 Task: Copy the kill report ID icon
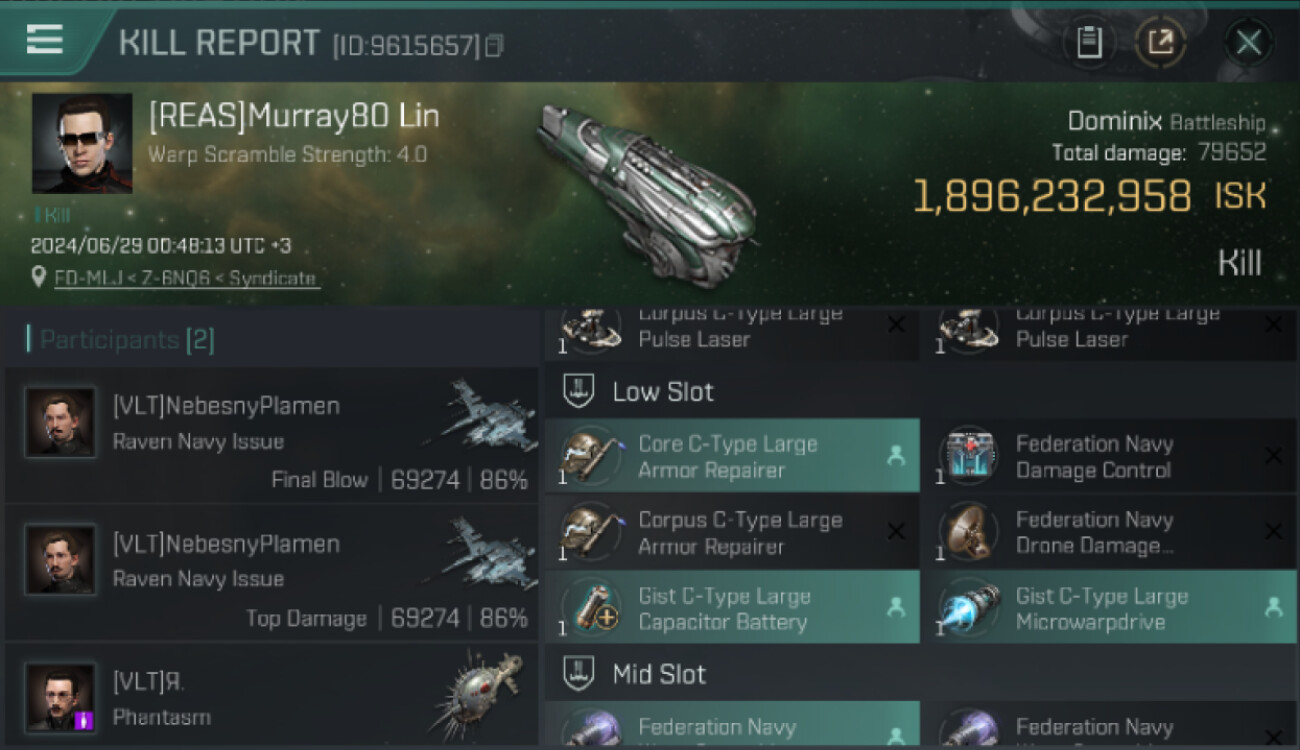[494, 46]
